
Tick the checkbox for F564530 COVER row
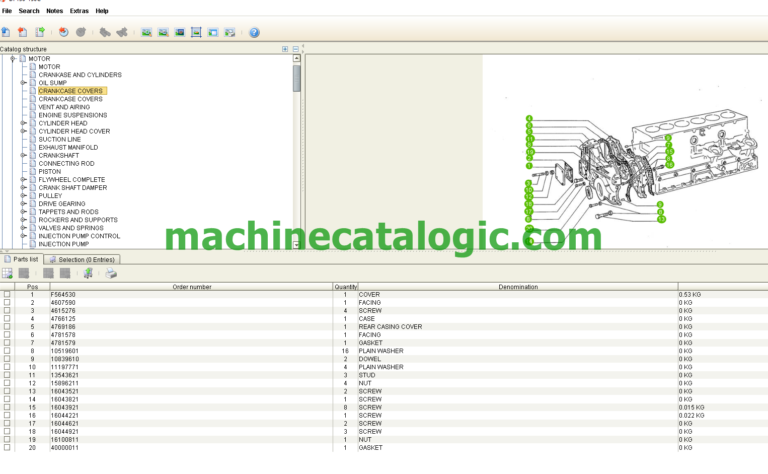click(x=7, y=294)
